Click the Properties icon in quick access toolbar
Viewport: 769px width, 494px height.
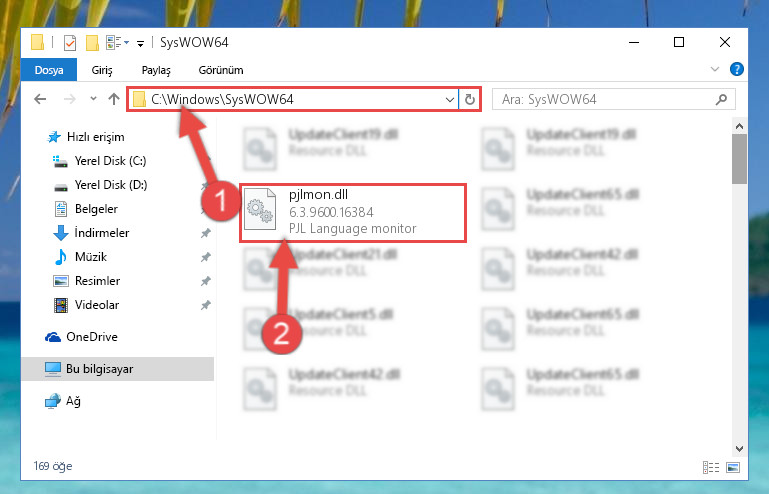[70, 43]
